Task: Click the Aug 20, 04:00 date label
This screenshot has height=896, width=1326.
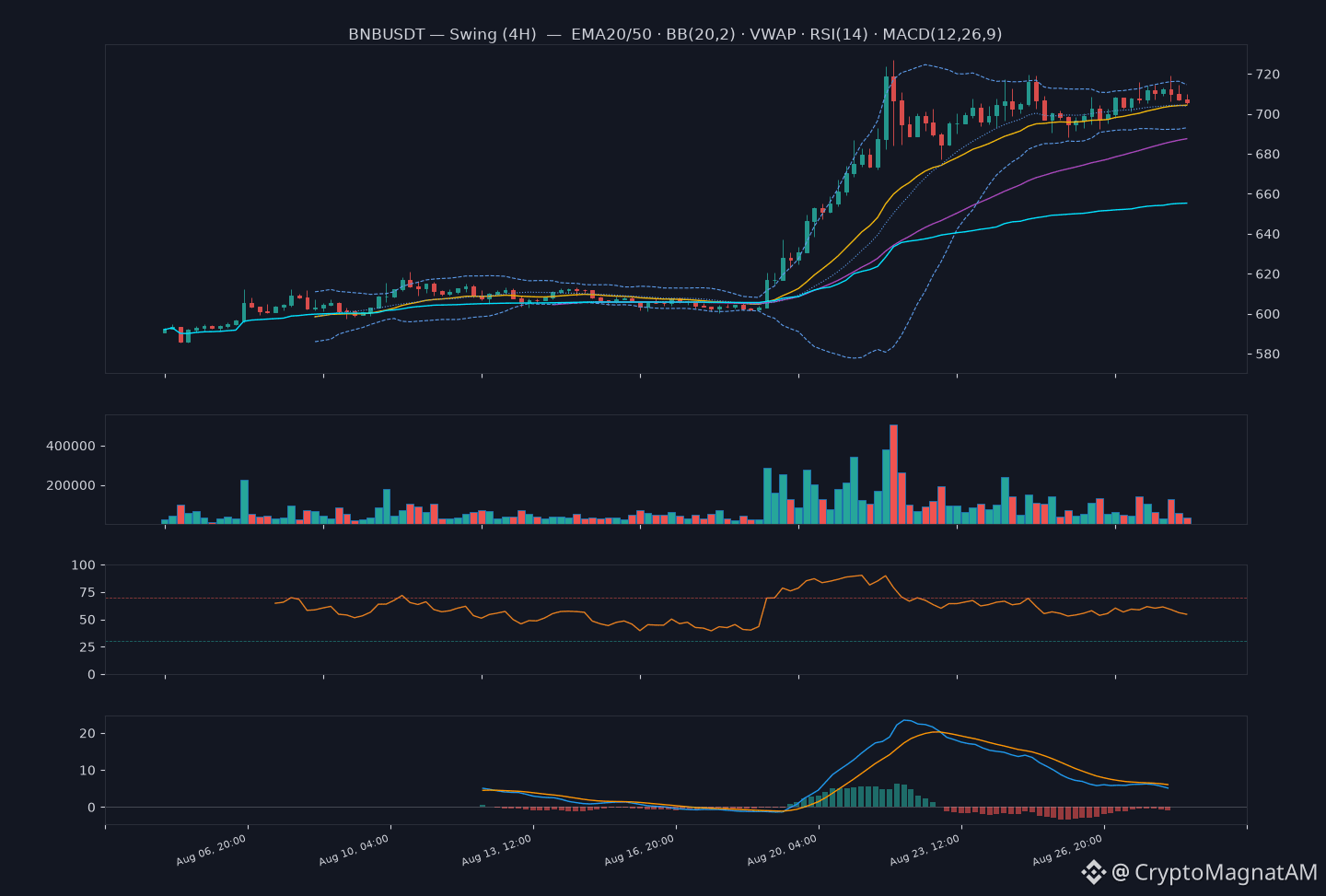Action: tap(783, 850)
